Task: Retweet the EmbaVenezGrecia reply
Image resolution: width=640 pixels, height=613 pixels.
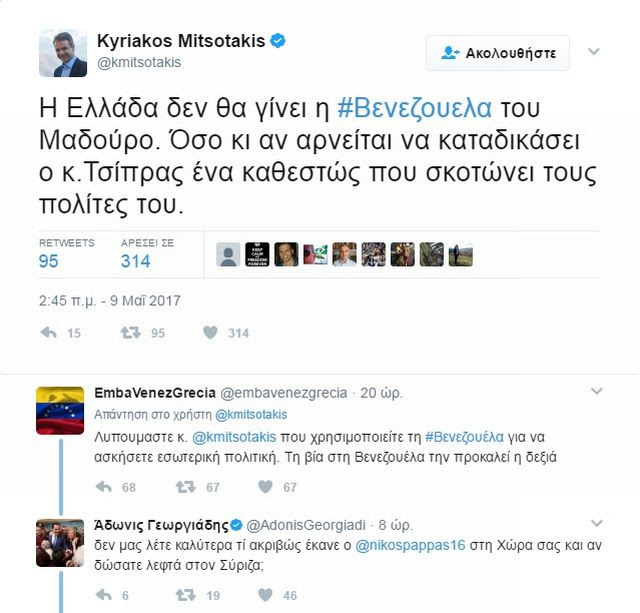Action: [x=186, y=486]
